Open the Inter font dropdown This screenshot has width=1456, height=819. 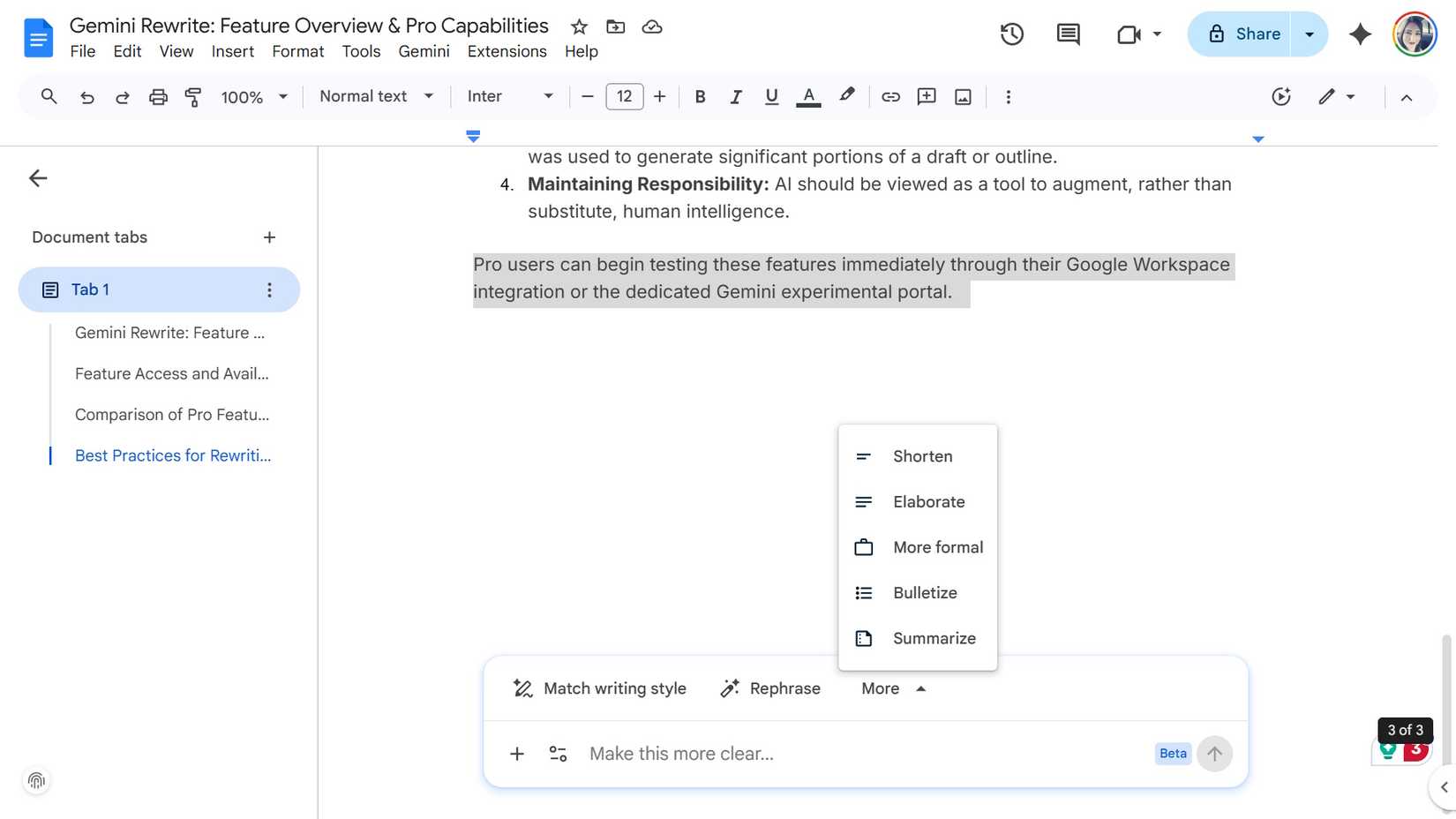point(510,97)
